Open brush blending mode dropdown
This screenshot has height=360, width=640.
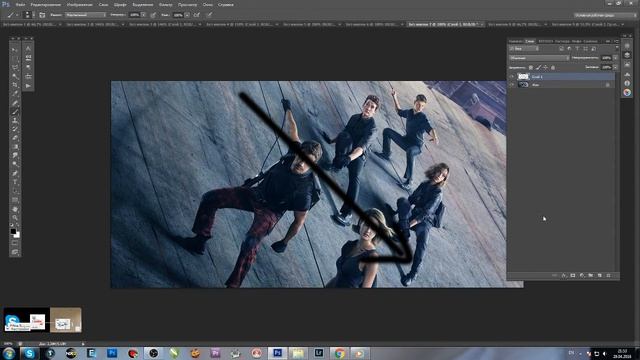(85, 15)
